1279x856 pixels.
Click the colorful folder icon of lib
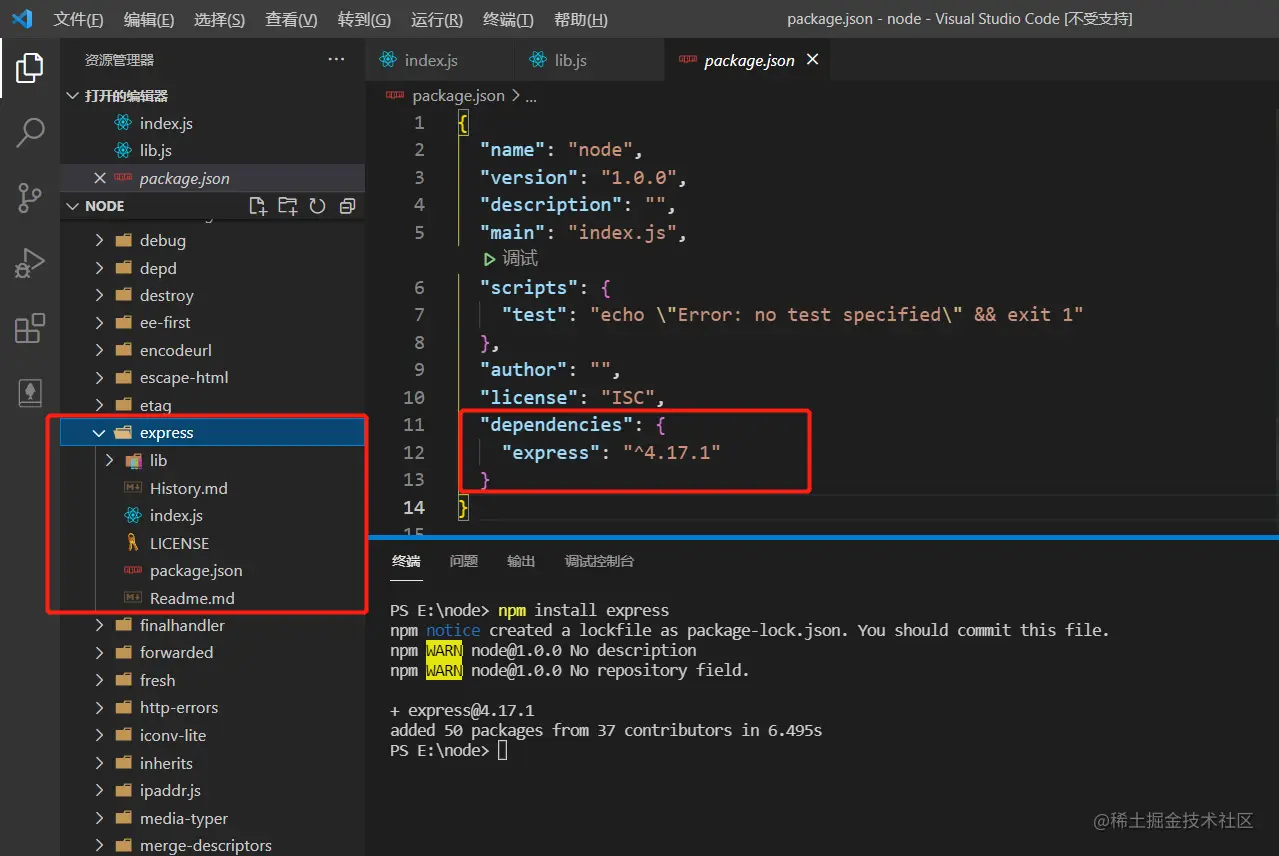[x=133, y=461]
